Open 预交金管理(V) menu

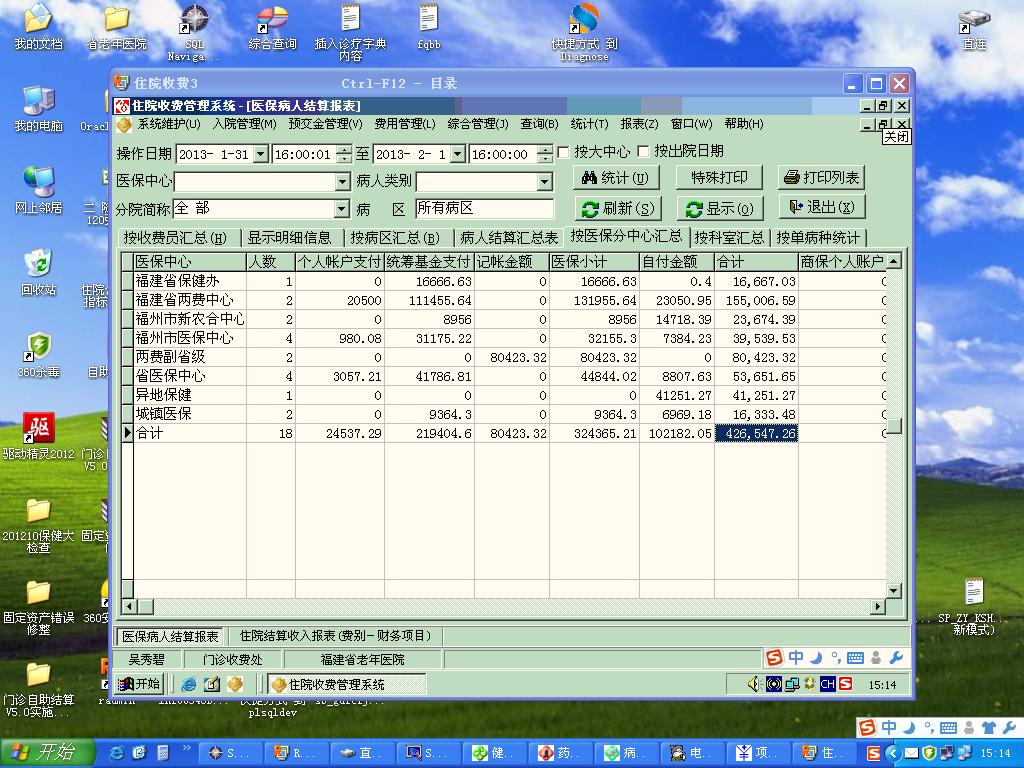coord(325,123)
